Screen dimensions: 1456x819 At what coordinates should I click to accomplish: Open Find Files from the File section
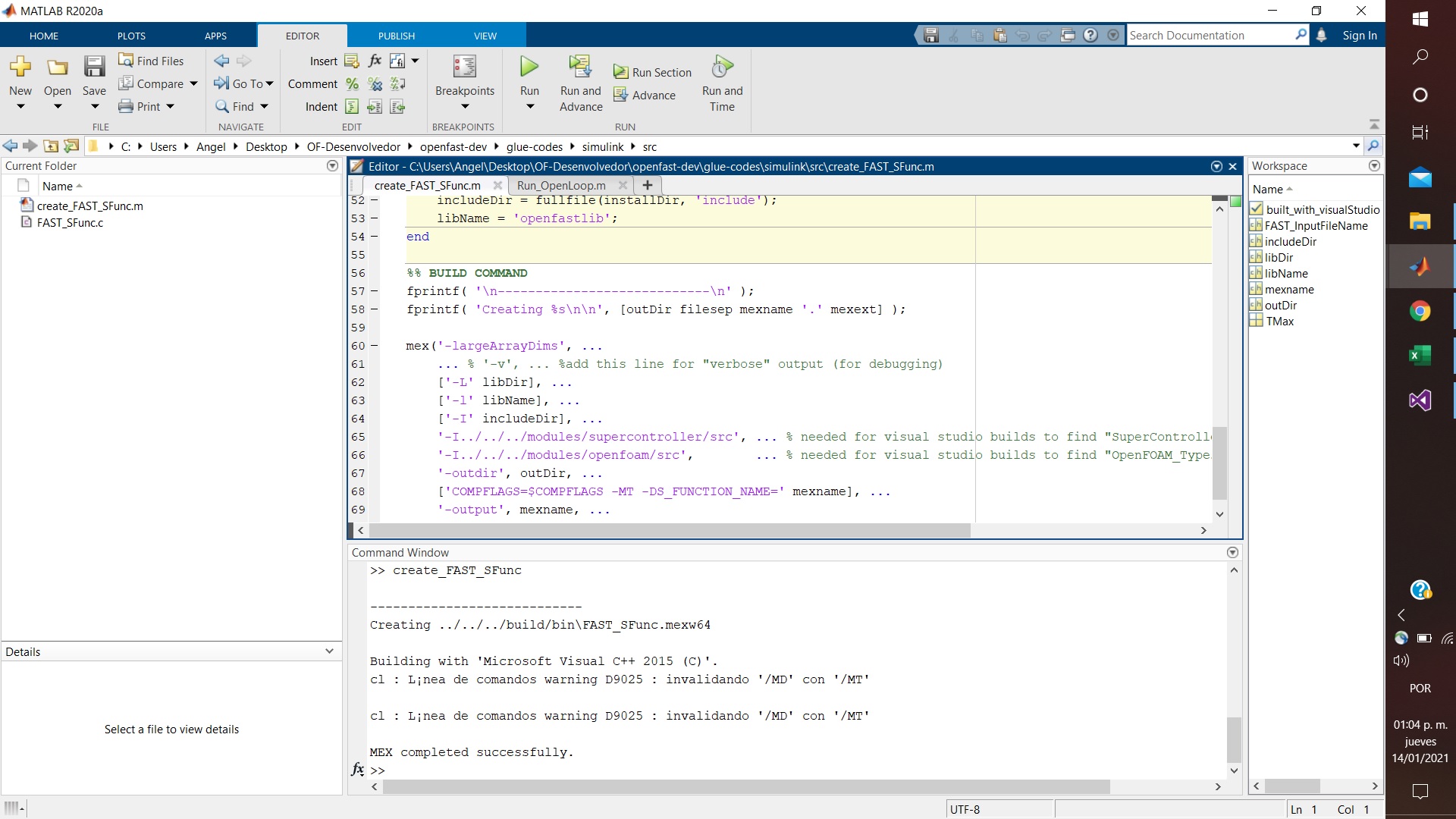[151, 60]
